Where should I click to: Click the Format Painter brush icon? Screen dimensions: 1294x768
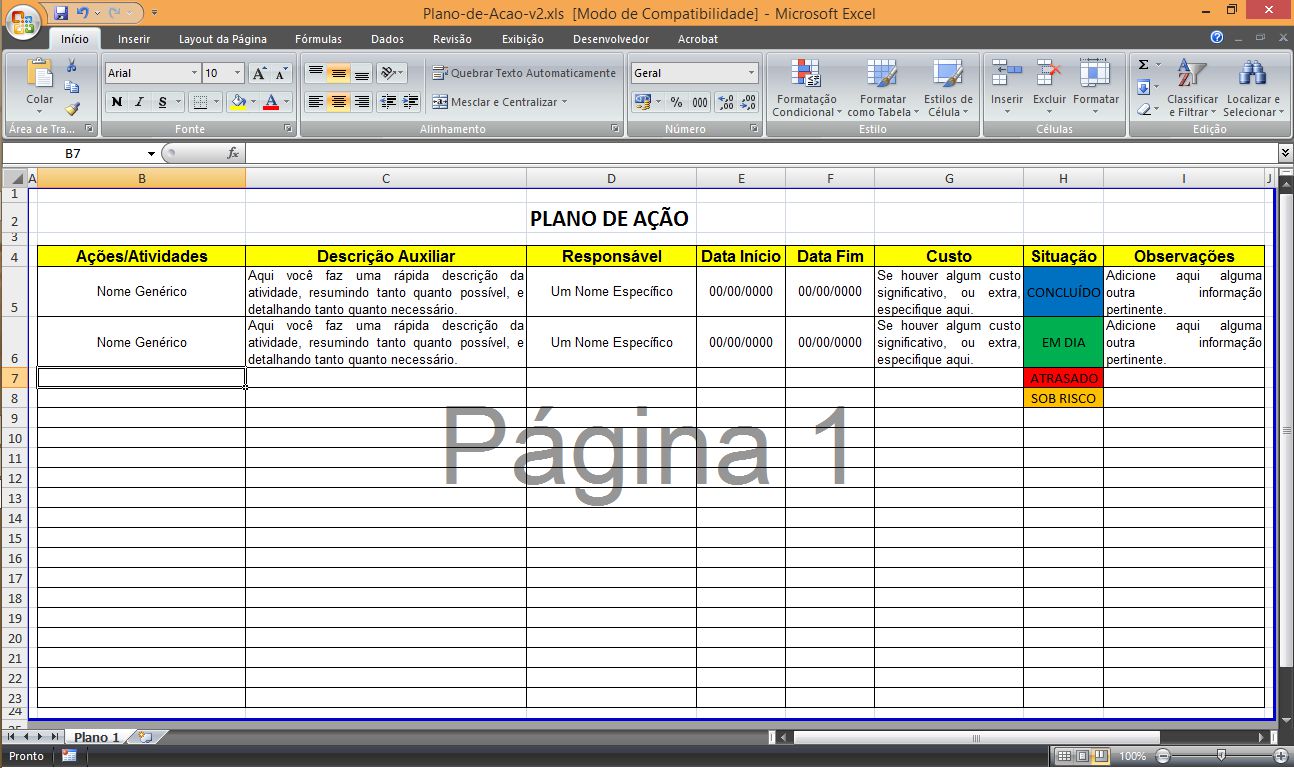[x=72, y=109]
